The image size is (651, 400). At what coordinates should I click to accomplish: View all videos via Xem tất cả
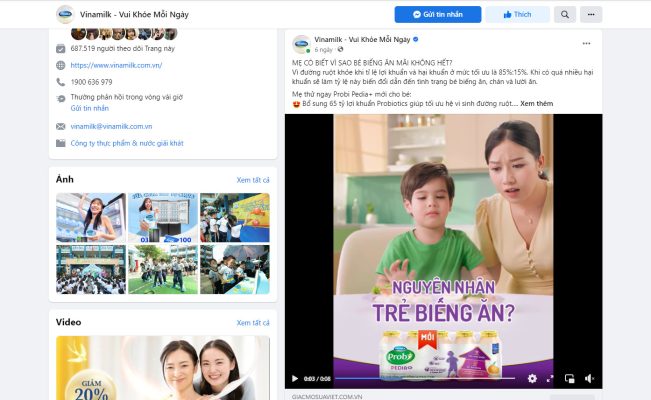click(253, 323)
